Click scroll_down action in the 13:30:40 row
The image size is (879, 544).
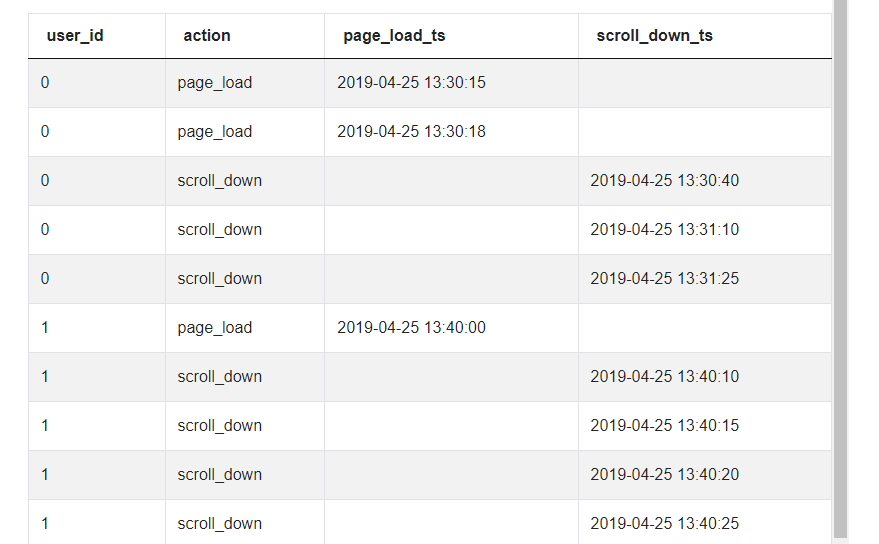click(x=220, y=181)
